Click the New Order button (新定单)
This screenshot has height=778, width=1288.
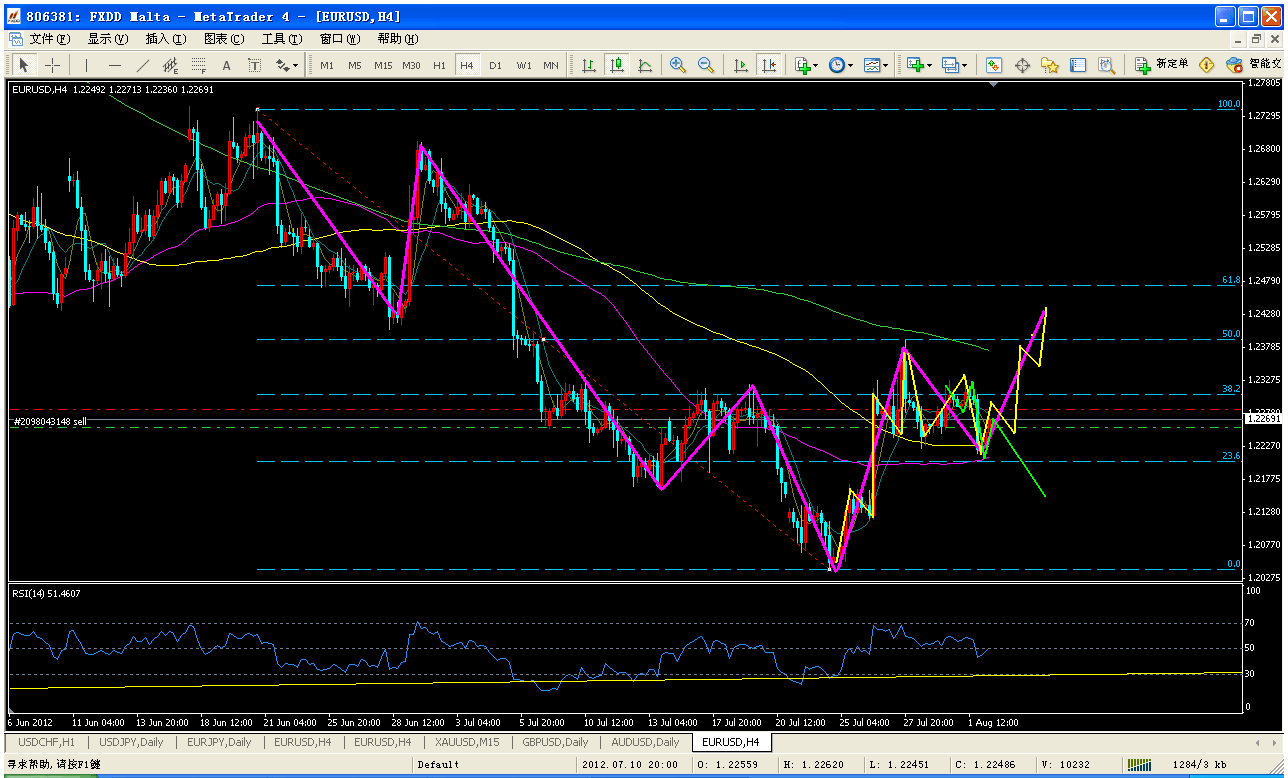click(1162, 65)
